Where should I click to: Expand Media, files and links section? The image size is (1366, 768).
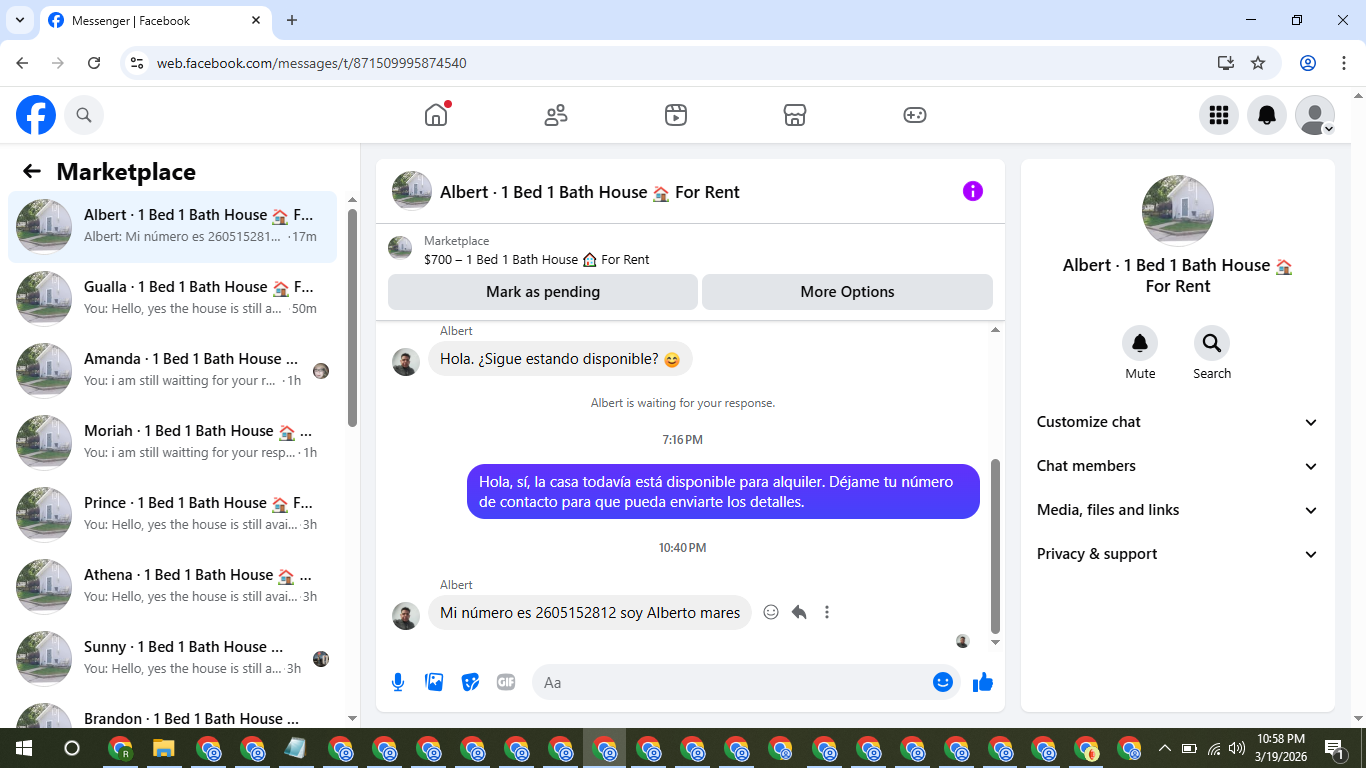tap(1177, 510)
